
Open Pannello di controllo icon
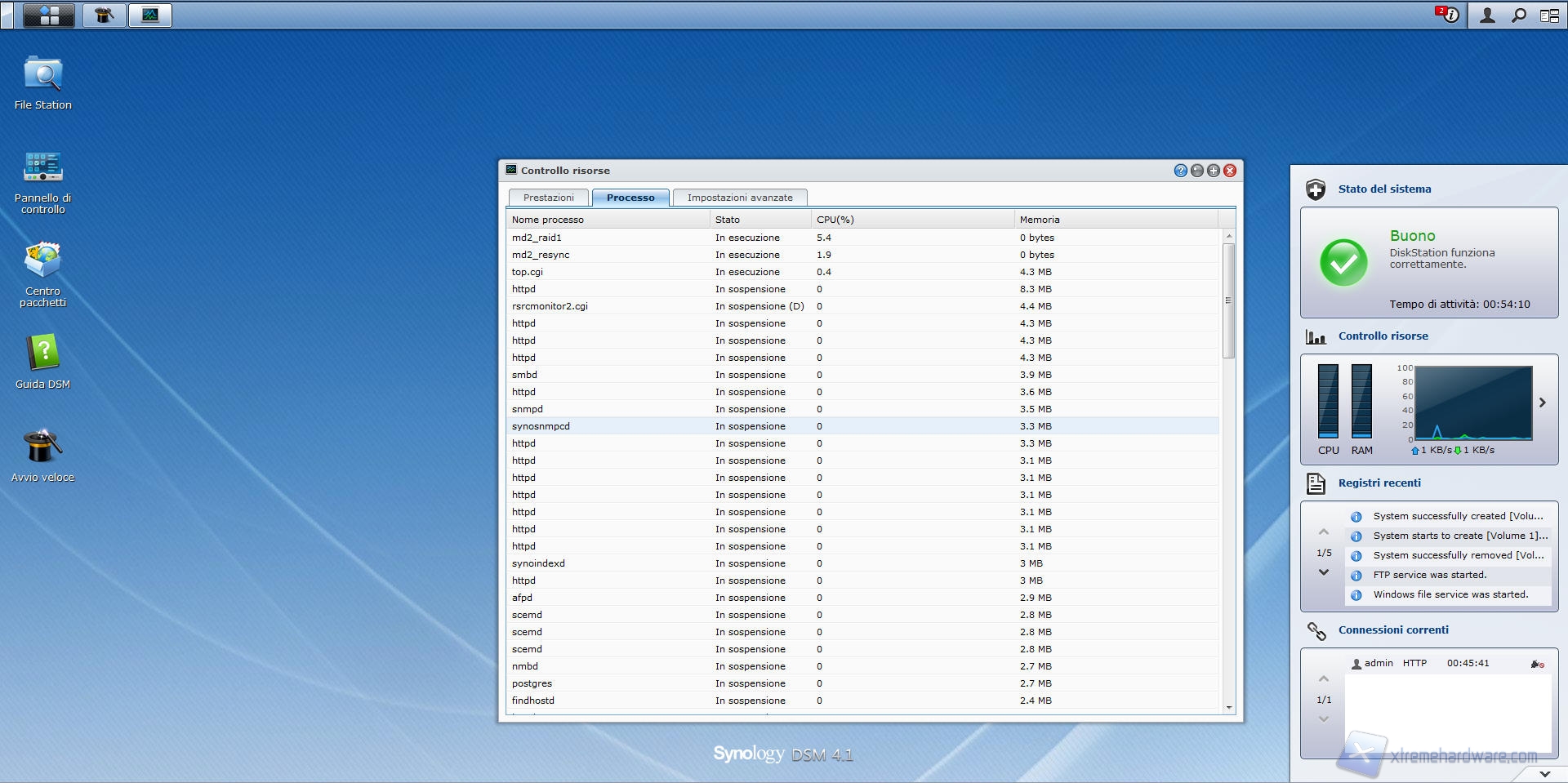[42, 168]
